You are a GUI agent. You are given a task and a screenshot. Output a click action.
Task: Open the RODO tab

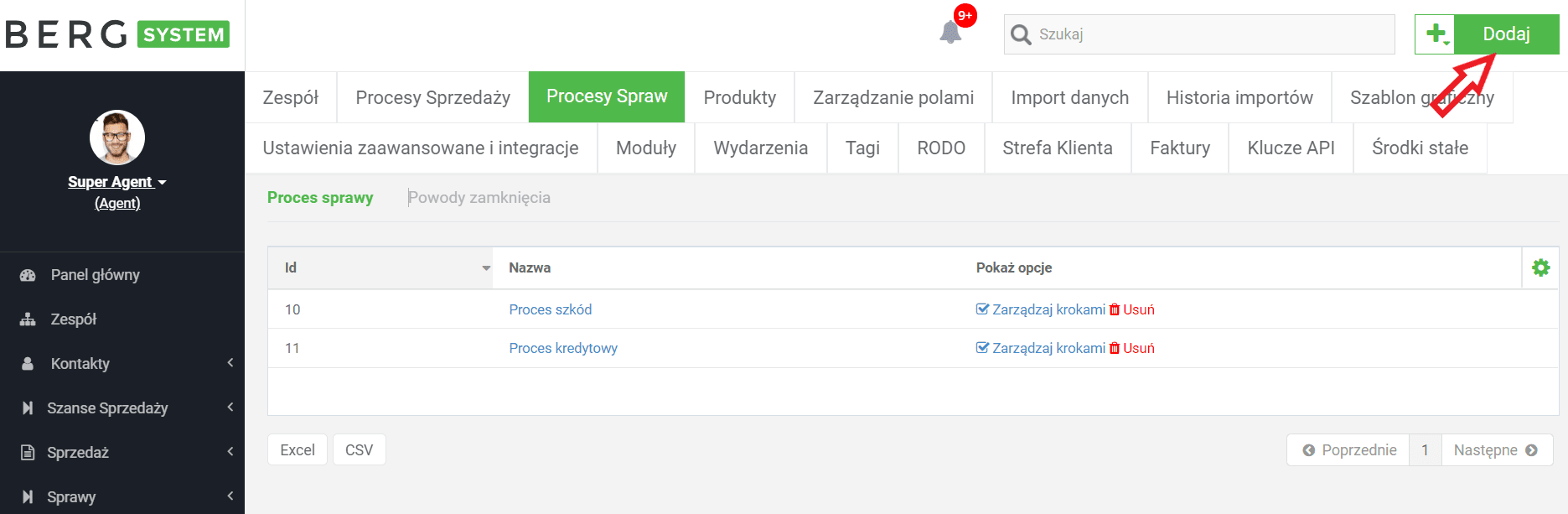pyautogui.click(x=941, y=148)
